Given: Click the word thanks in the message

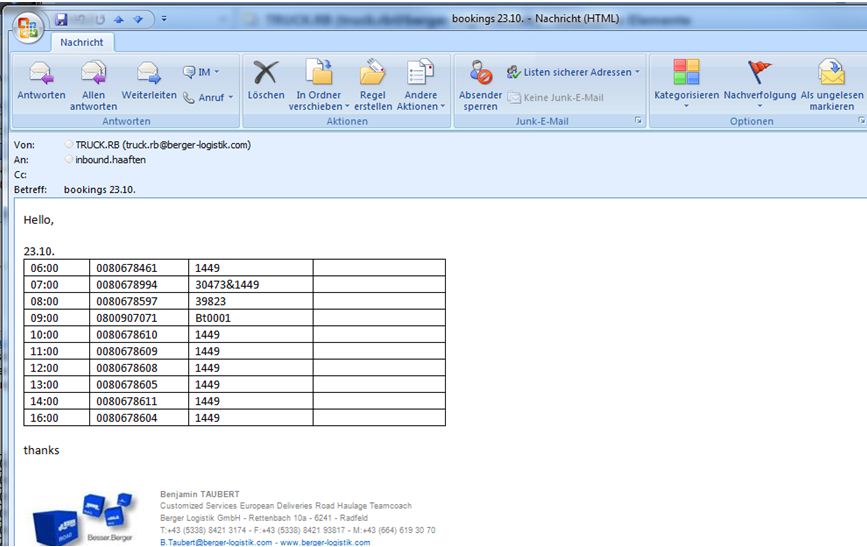Looking at the screenshot, I should [41, 450].
